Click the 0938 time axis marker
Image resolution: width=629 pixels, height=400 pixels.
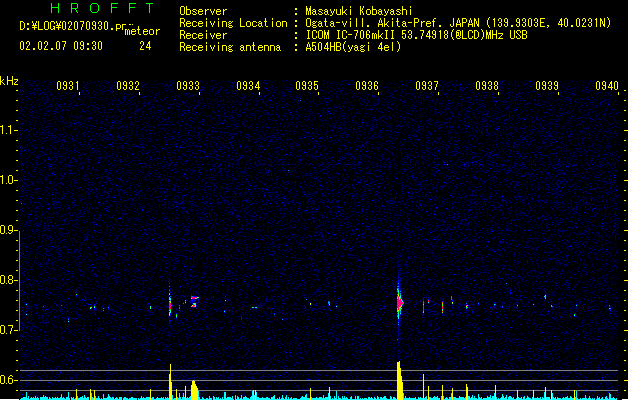tap(487, 85)
